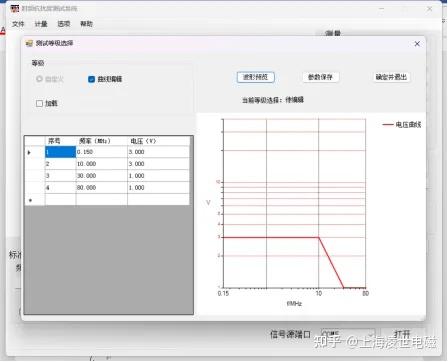This screenshot has height=362, width=448.
Task: Click the main window app icon
Action: click(x=15, y=9)
